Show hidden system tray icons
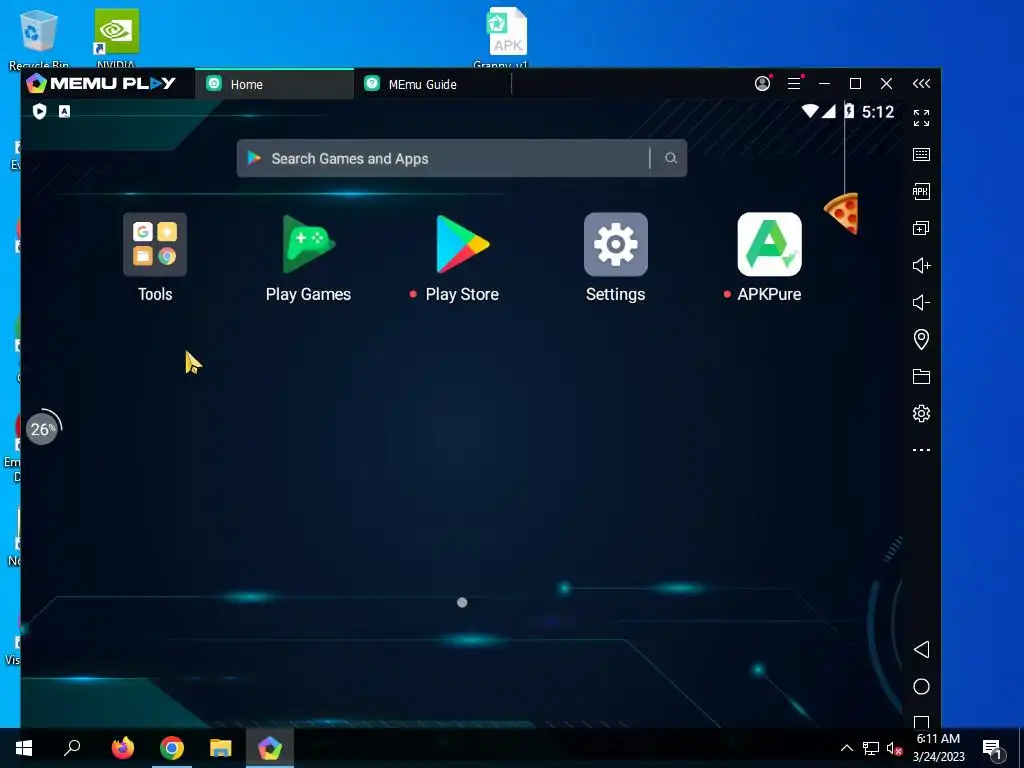This screenshot has width=1024, height=768. click(x=846, y=748)
